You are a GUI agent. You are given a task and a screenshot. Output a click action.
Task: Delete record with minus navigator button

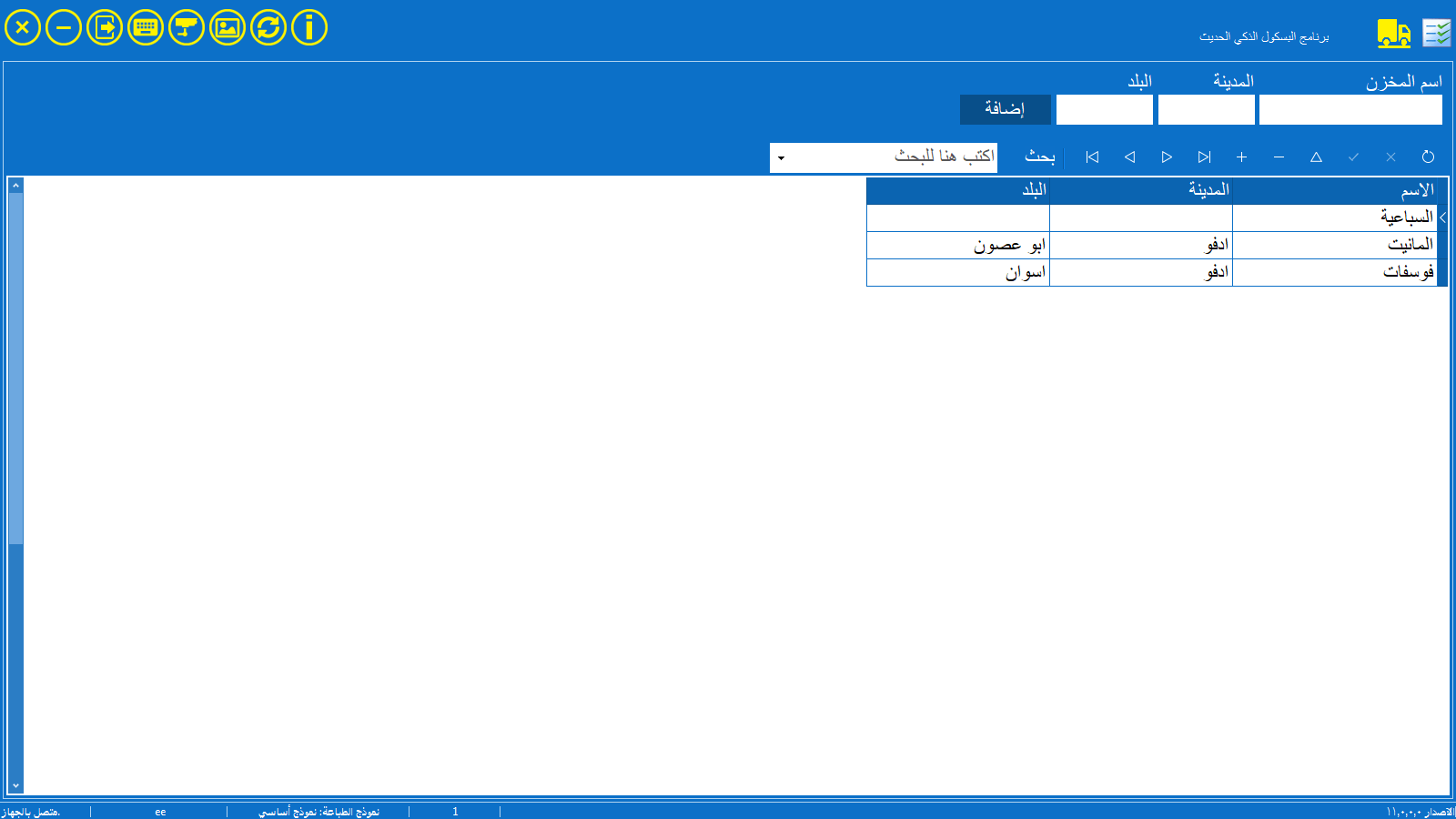[1279, 157]
